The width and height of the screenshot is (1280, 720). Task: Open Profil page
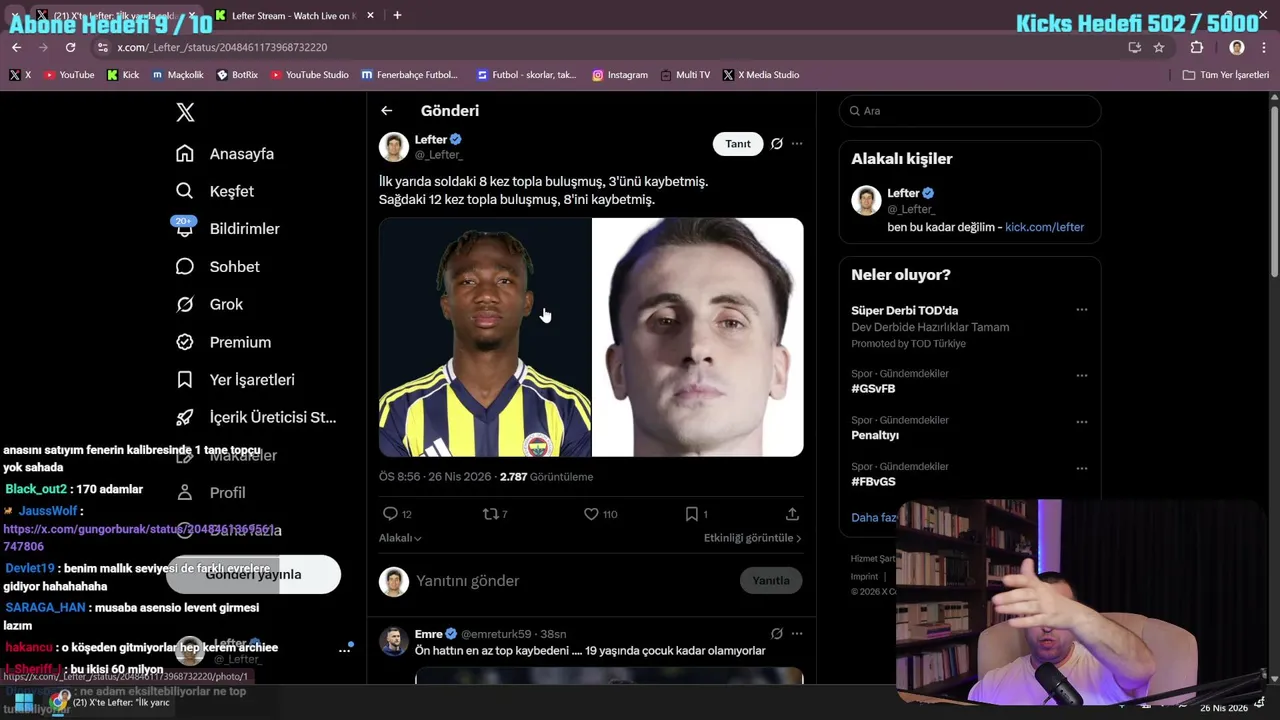click(x=212, y=493)
